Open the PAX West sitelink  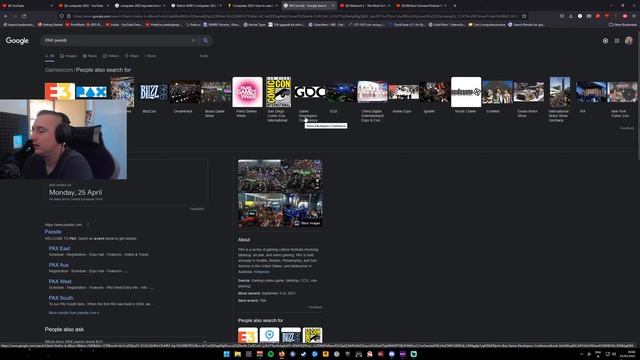tap(60, 281)
